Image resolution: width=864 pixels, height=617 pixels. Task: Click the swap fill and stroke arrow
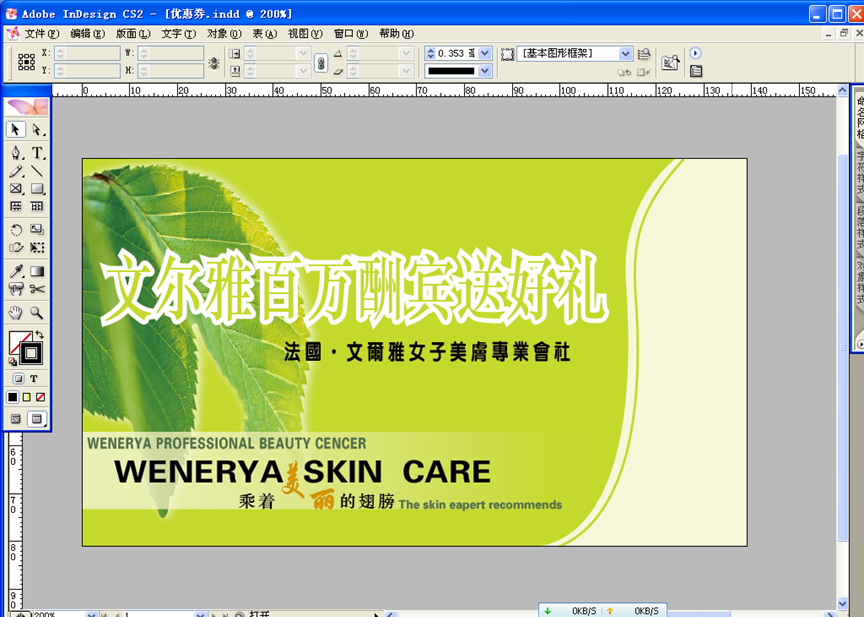[x=39, y=335]
